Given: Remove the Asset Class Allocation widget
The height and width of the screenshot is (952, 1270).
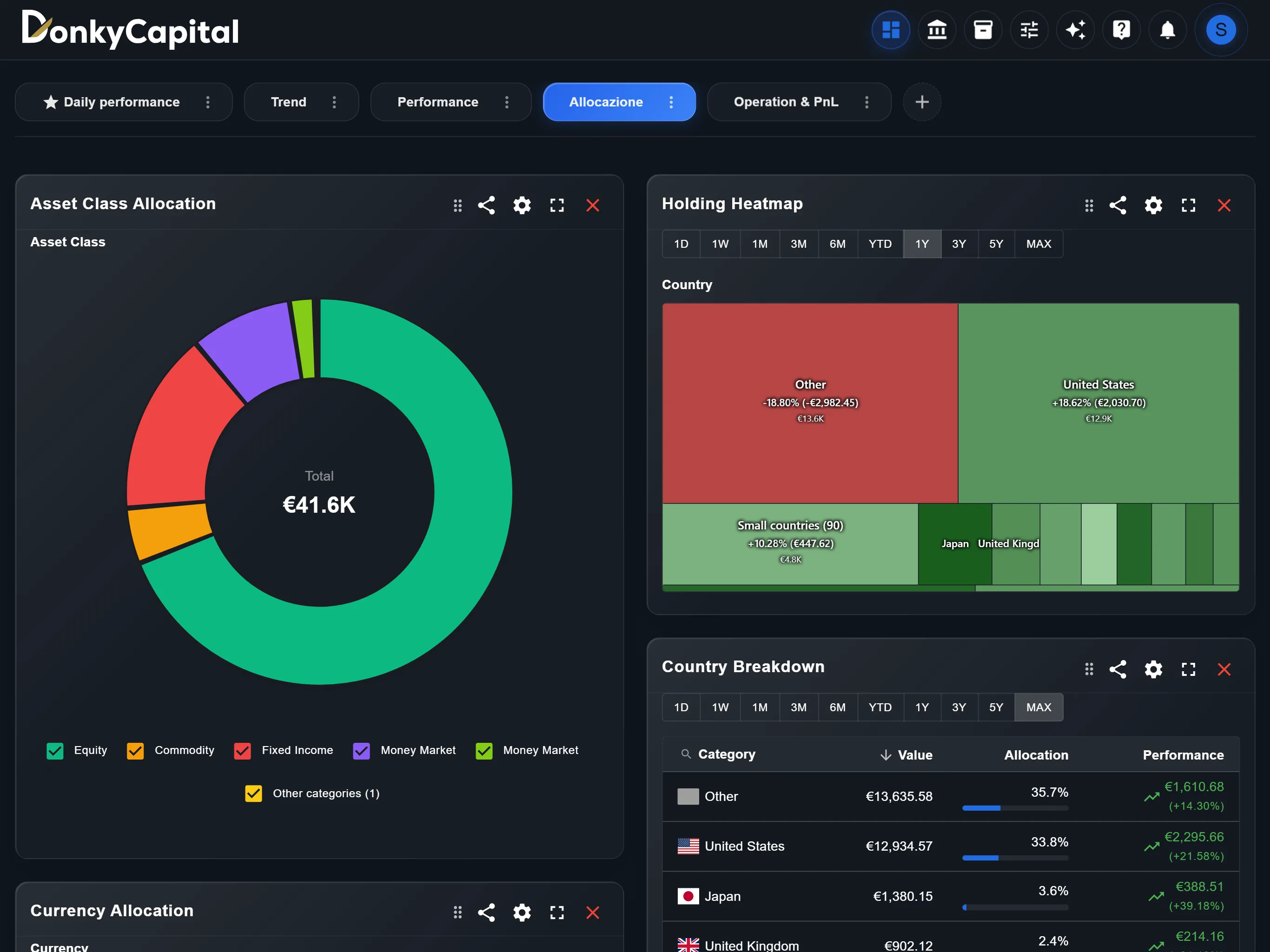Looking at the screenshot, I should click(593, 205).
